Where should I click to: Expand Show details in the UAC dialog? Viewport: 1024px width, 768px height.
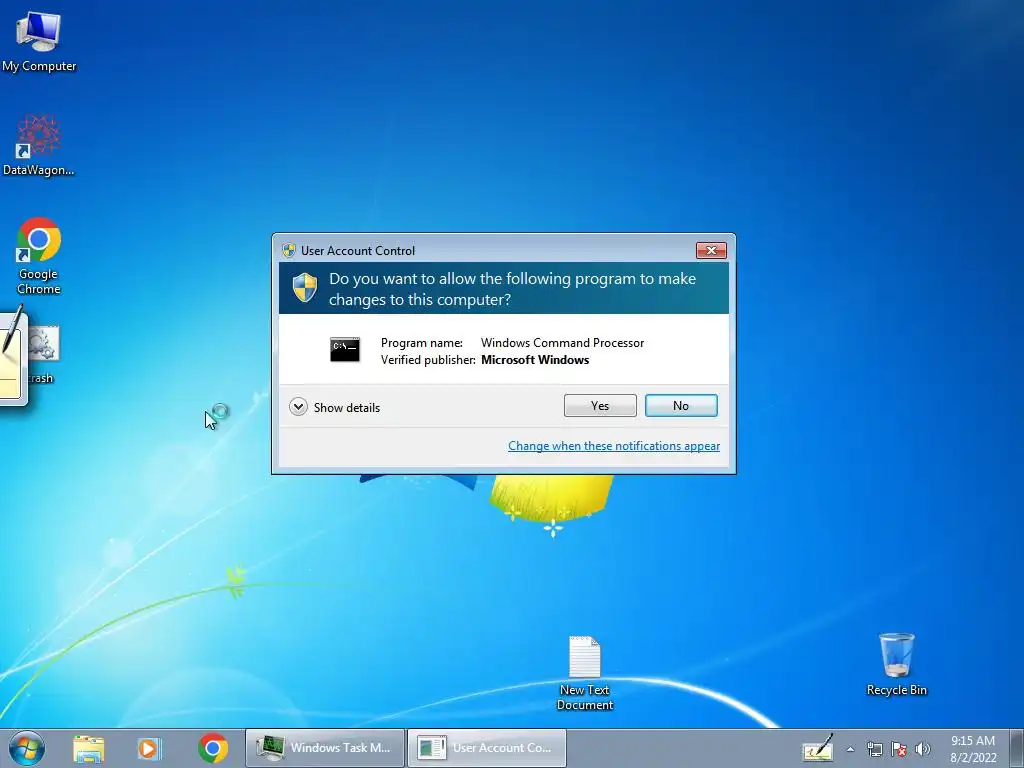[335, 408]
